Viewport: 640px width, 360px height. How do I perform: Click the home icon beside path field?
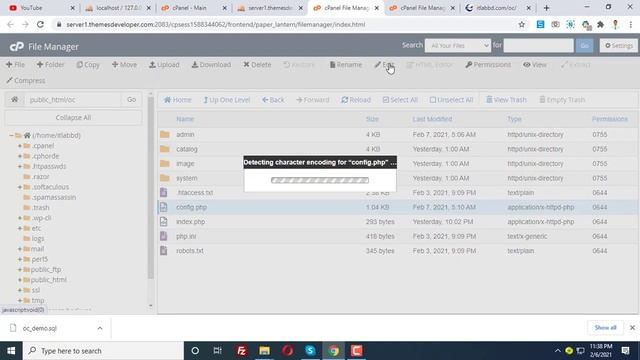[15, 100]
